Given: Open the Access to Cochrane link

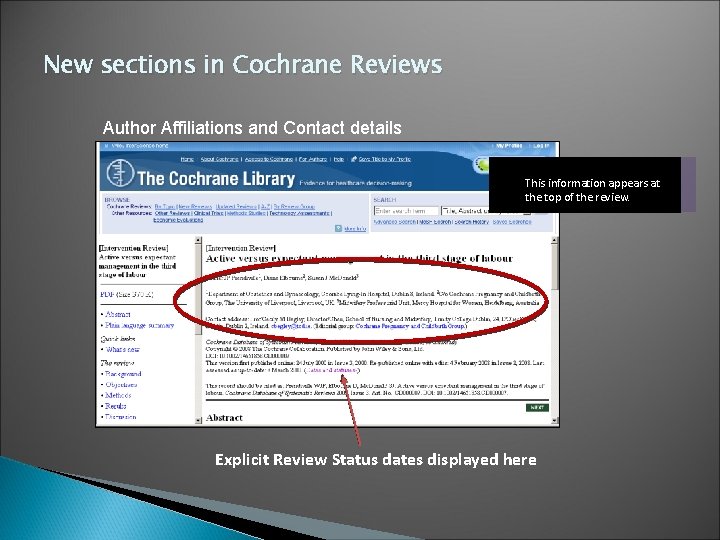Looking at the screenshot, I should point(269,159).
